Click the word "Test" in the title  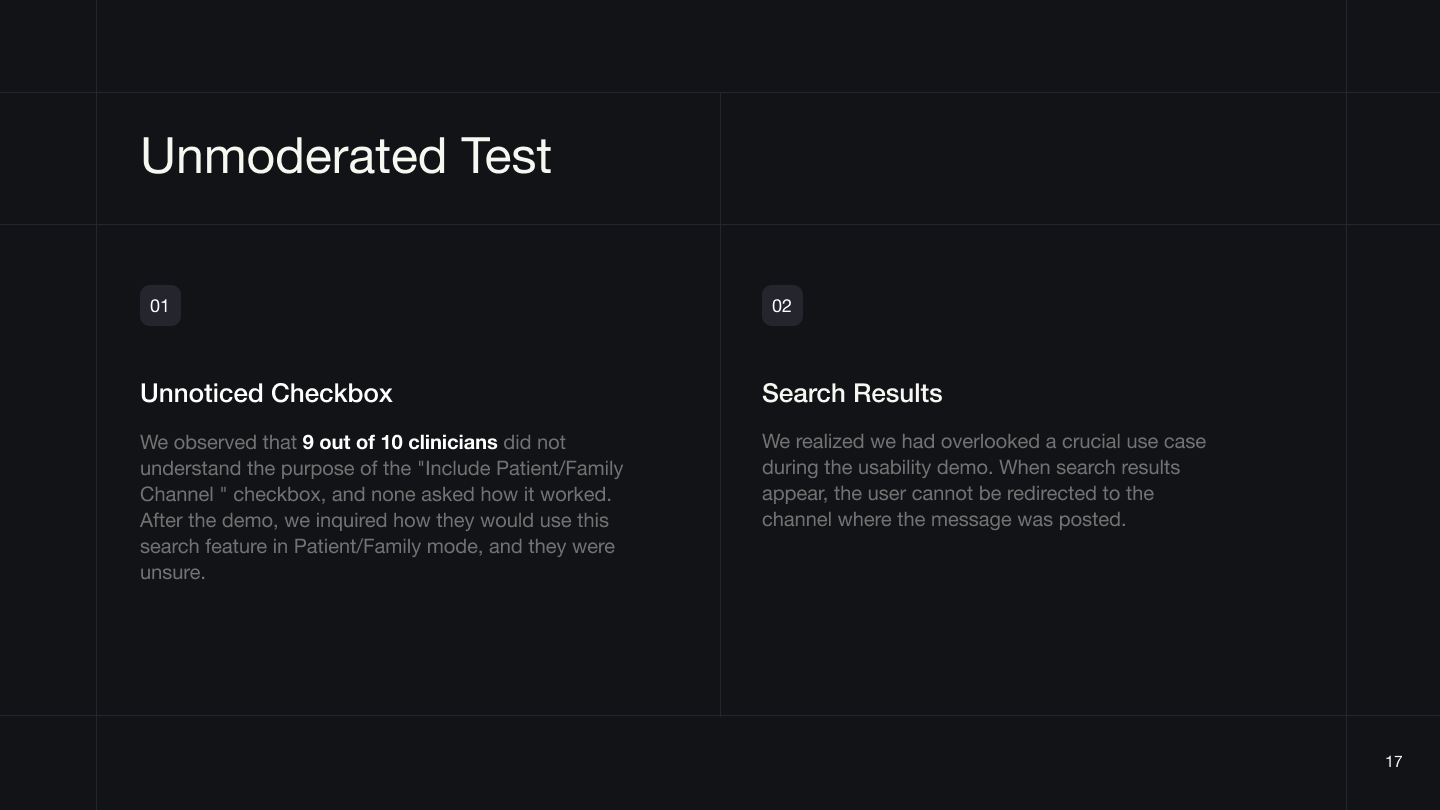pyautogui.click(x=506, y=157)
